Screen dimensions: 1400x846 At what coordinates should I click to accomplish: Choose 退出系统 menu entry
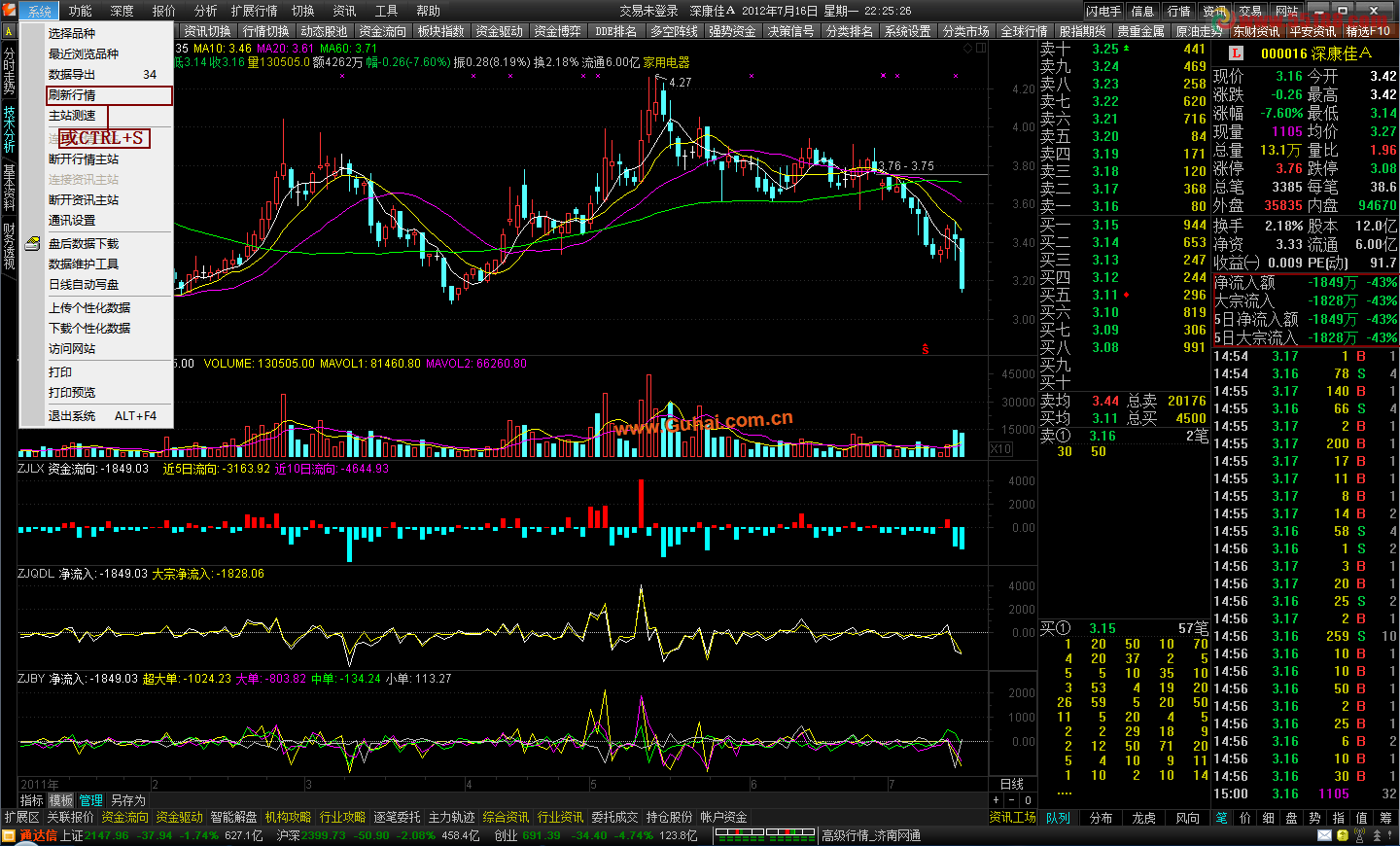click(x=96, y=415)
